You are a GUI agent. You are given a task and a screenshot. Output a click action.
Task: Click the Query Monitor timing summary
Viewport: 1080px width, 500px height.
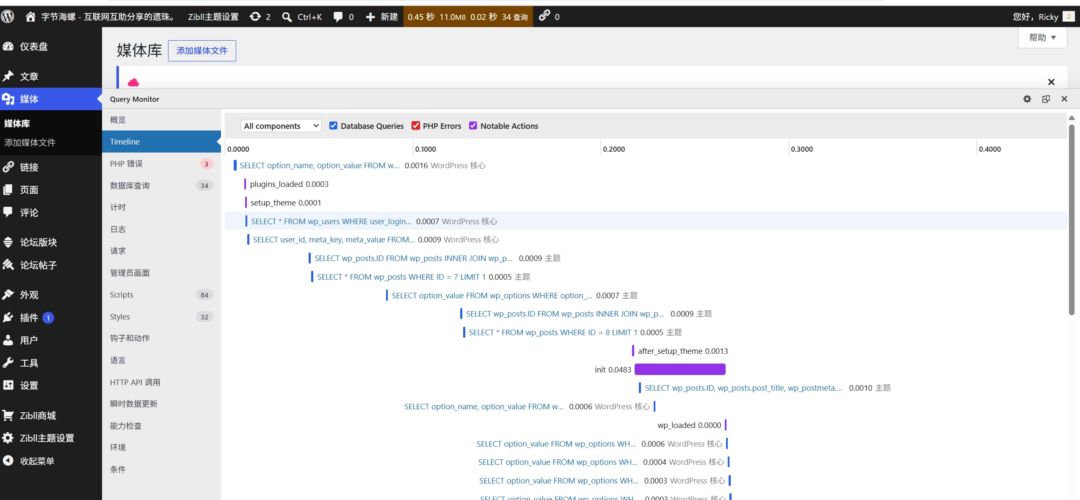tap(468, 17)
